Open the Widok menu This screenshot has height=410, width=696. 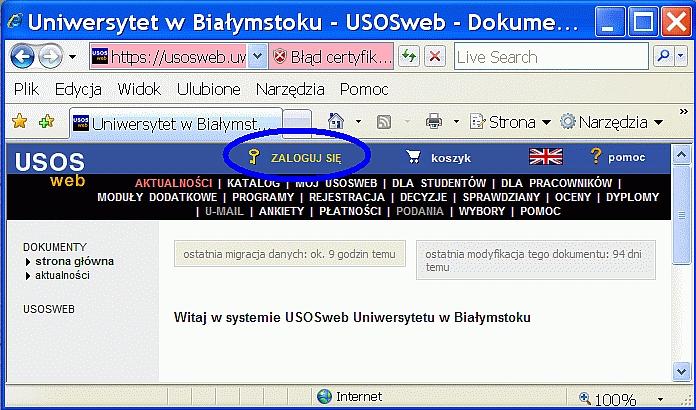click(x=139, y=90)
